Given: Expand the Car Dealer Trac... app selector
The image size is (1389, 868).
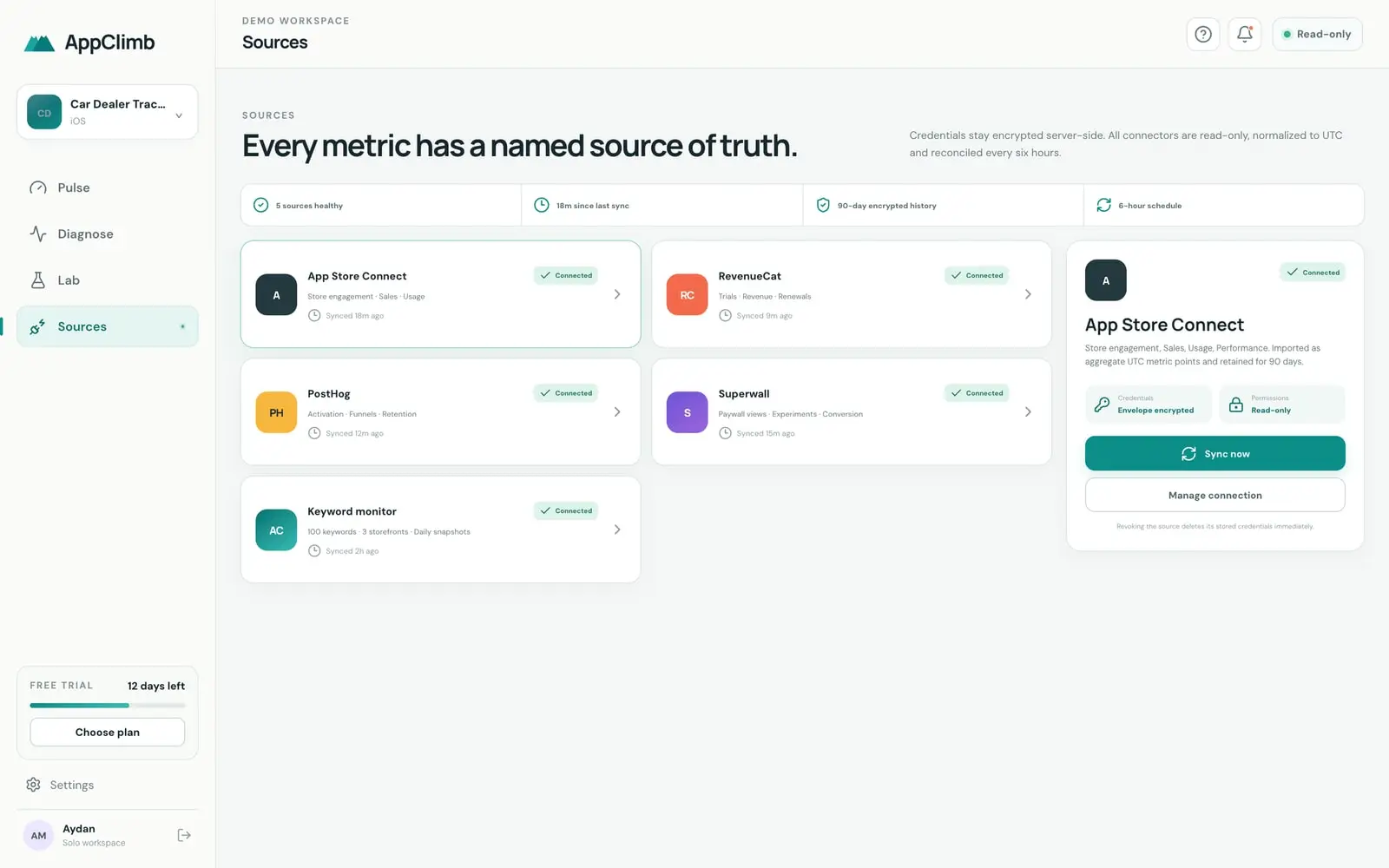Looking at the screenshot, I should pos(108,112).
